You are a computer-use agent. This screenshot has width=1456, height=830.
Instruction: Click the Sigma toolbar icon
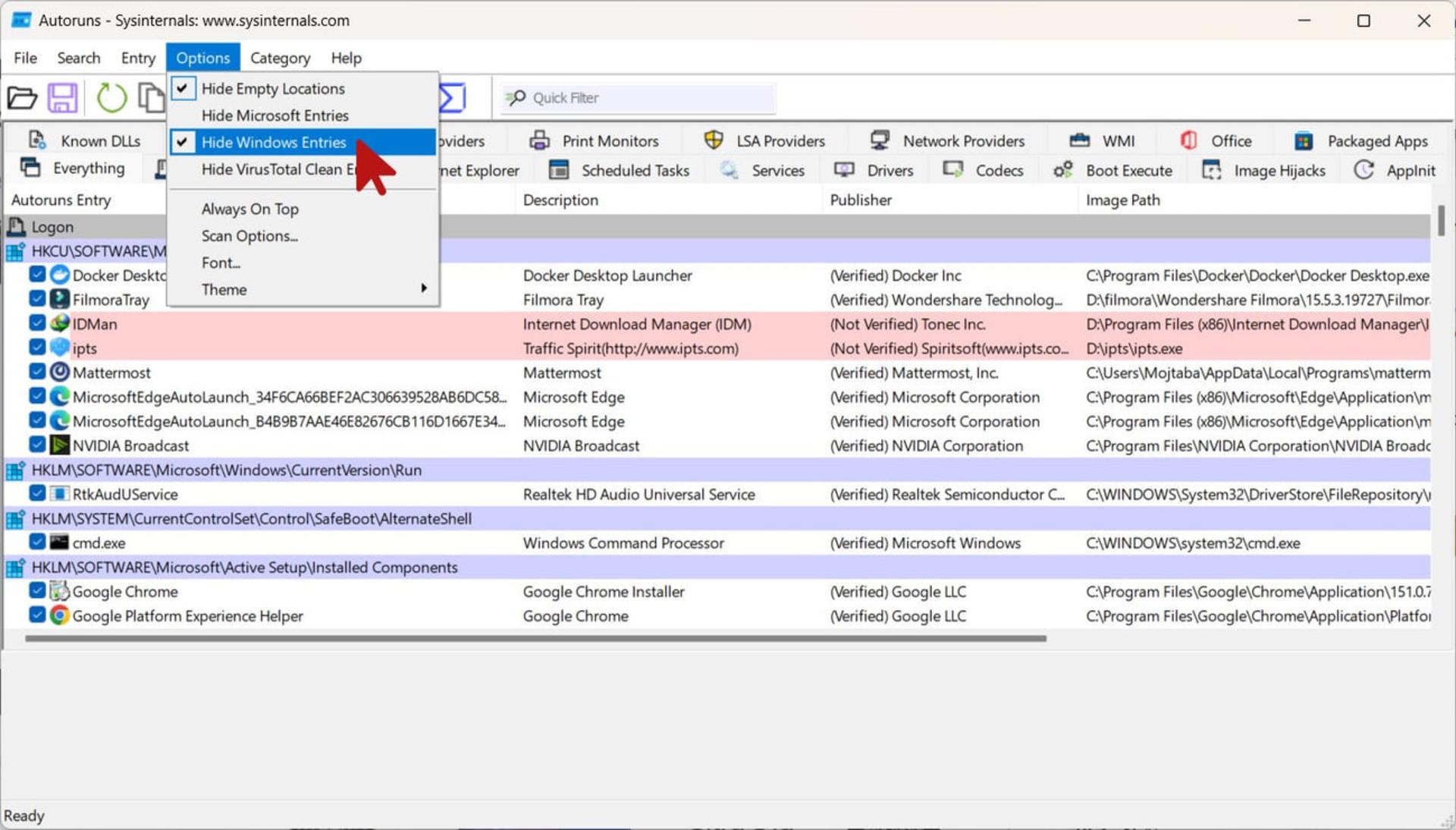tap(453, 98)
